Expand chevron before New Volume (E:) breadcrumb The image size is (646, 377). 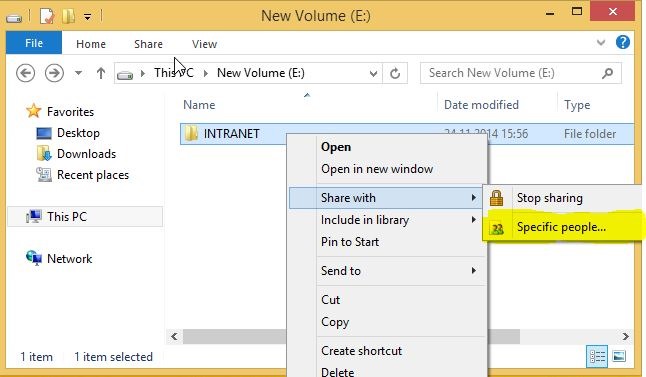206,73
